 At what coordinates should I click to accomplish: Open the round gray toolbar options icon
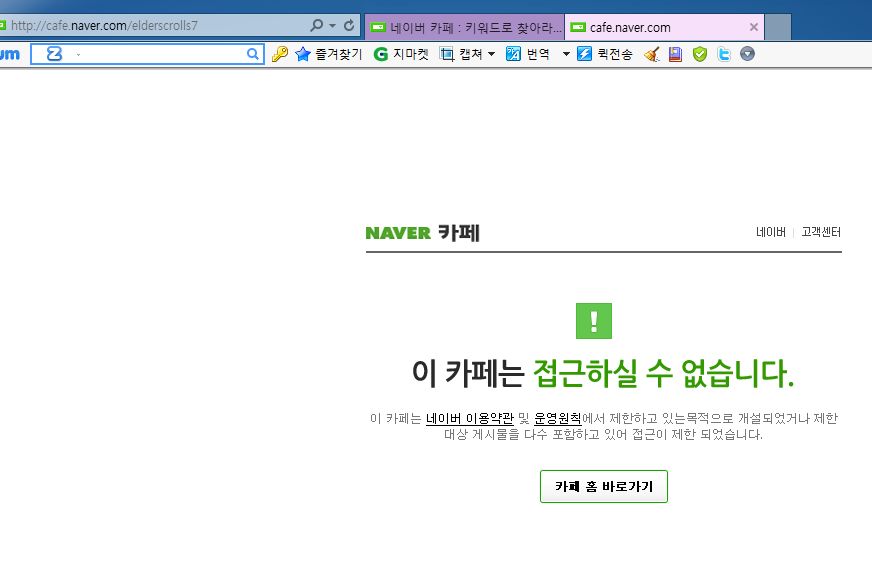747,54
